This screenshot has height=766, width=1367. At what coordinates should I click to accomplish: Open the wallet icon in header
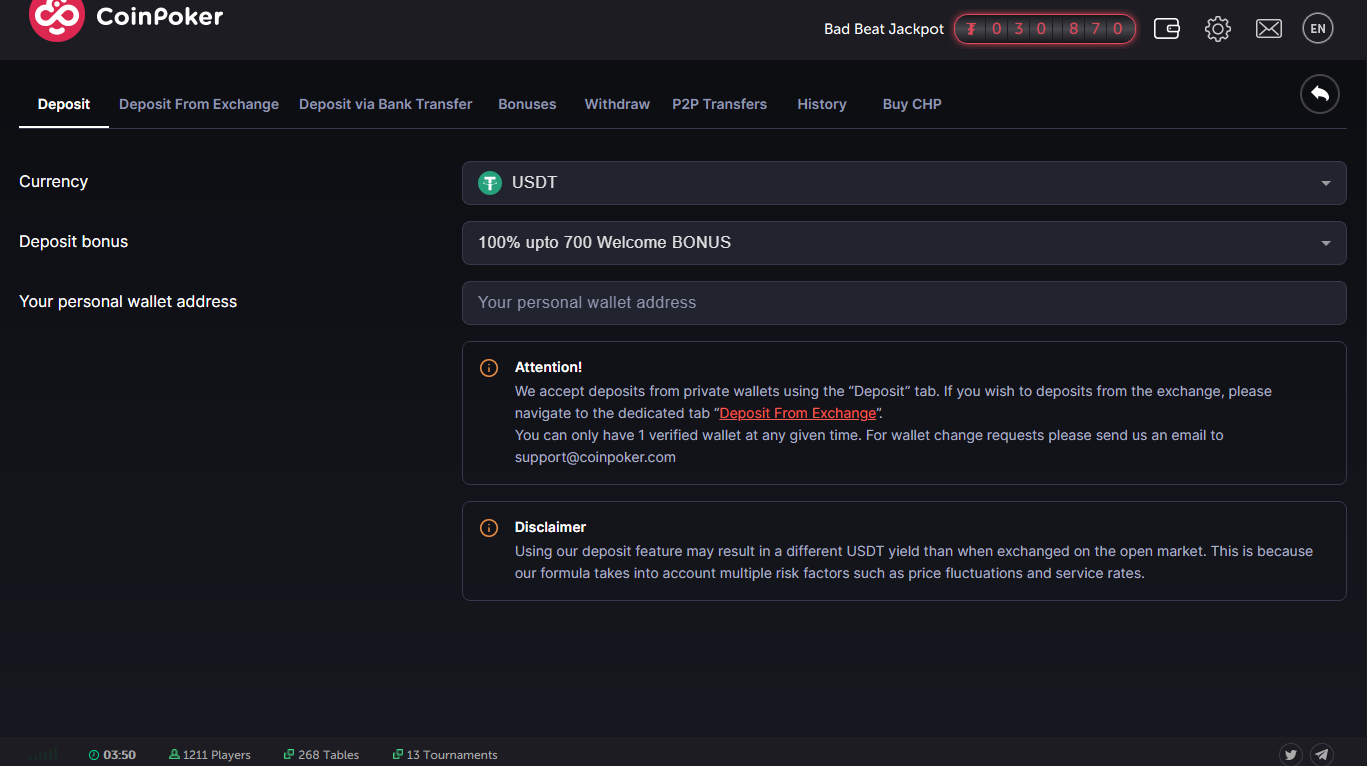coord(1167,29)
